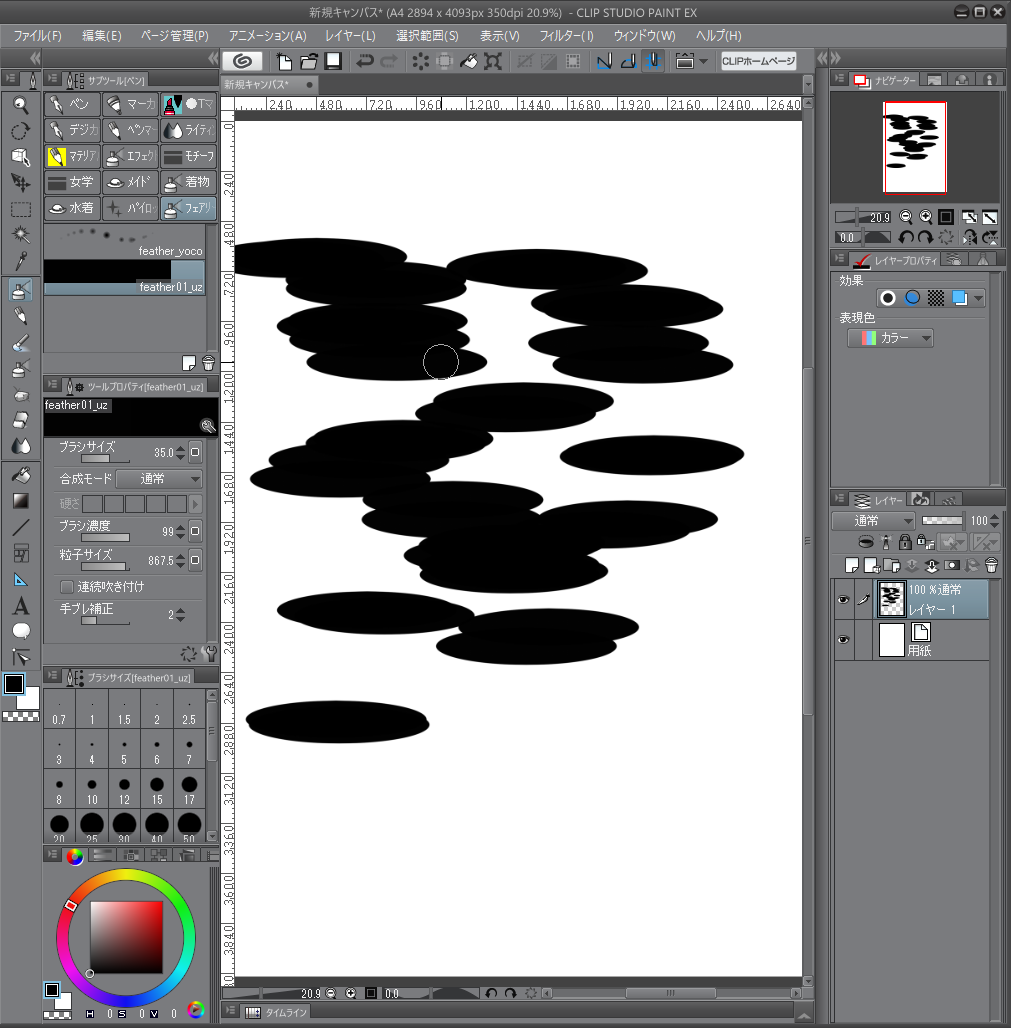Redo action in toolbar
1011x1028 pixels.
click(x=389, y=61)
